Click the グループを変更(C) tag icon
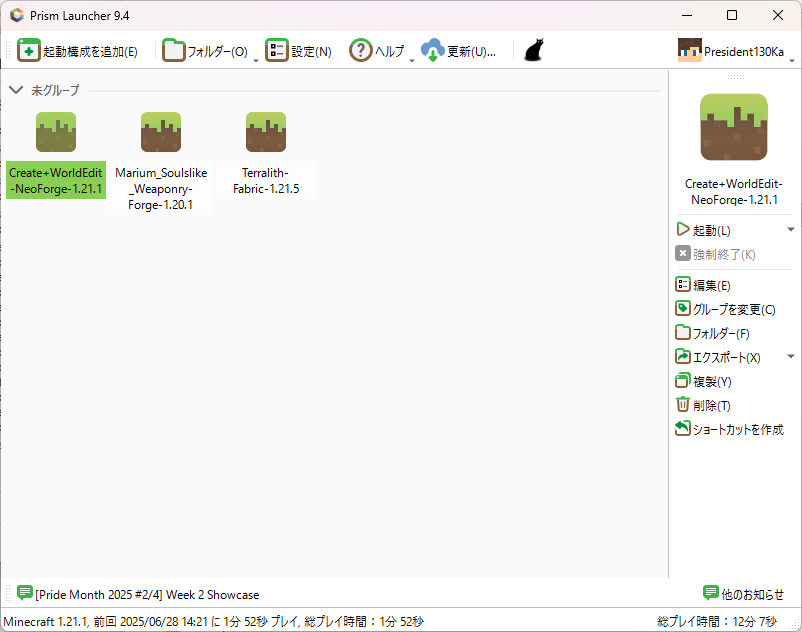The image size is (802, 632). click(x=683, y=308)
